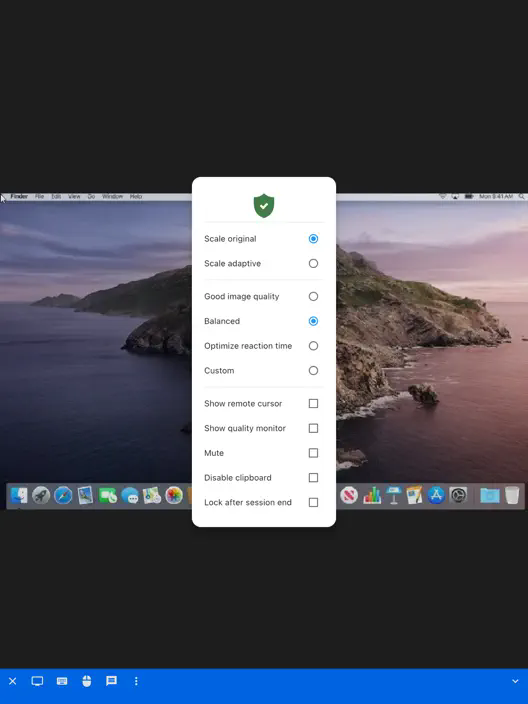The width and height of the screenshot is (528, 704).
Task: Launch Safari from the remote dock
Action: click(63, 495)
